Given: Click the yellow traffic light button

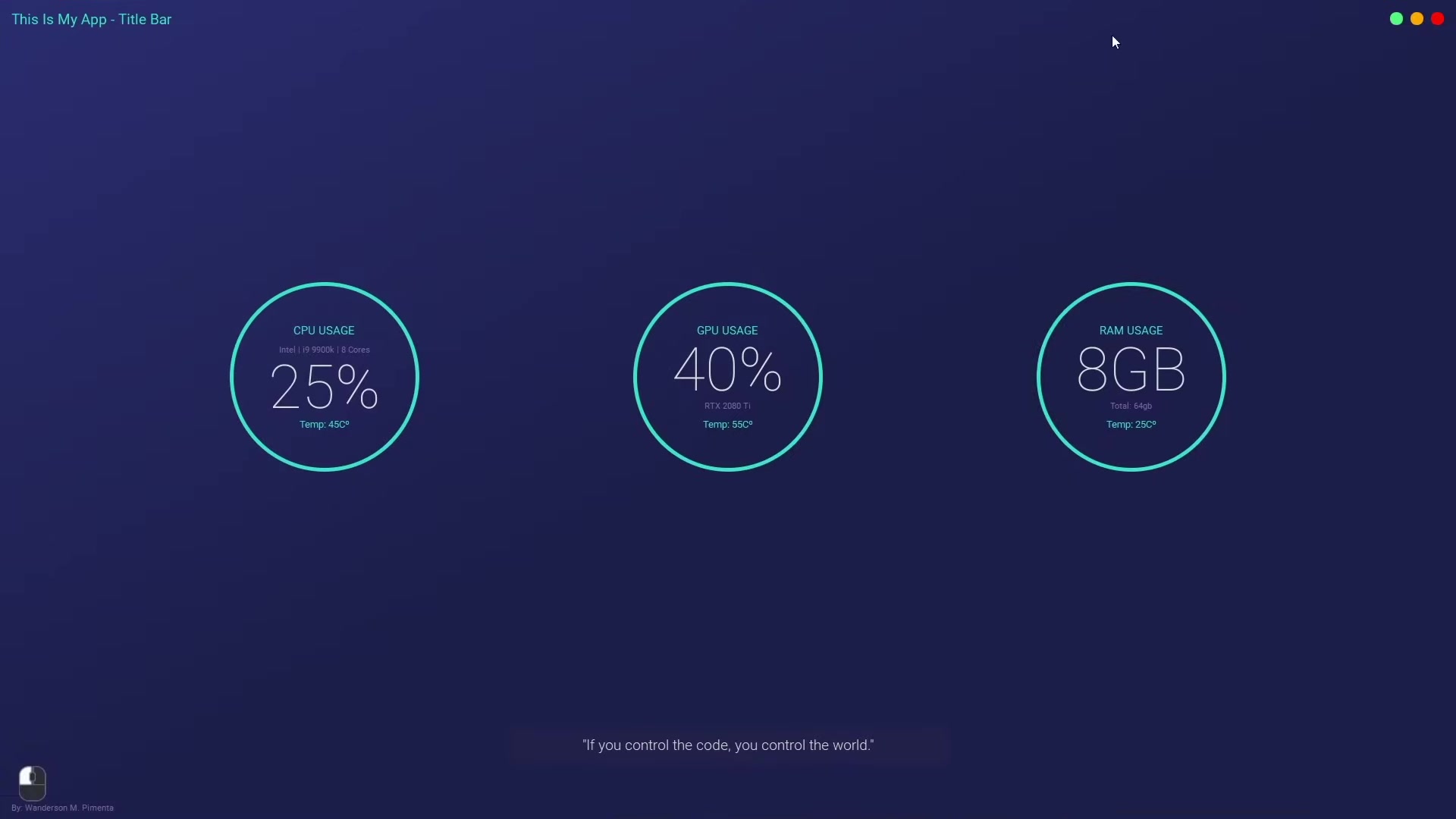Looking at the screenshot, I should 1418,19.
